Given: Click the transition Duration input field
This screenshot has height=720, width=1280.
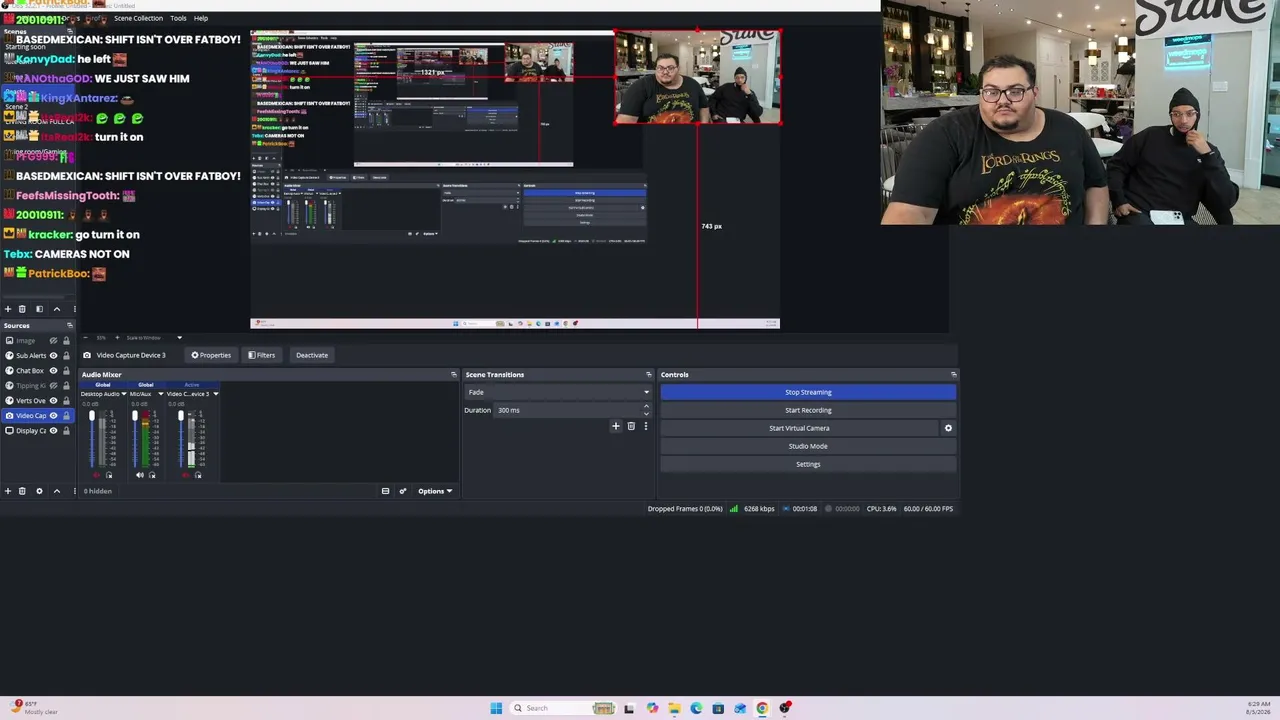Looking at the screenshot, I should 567,410.
